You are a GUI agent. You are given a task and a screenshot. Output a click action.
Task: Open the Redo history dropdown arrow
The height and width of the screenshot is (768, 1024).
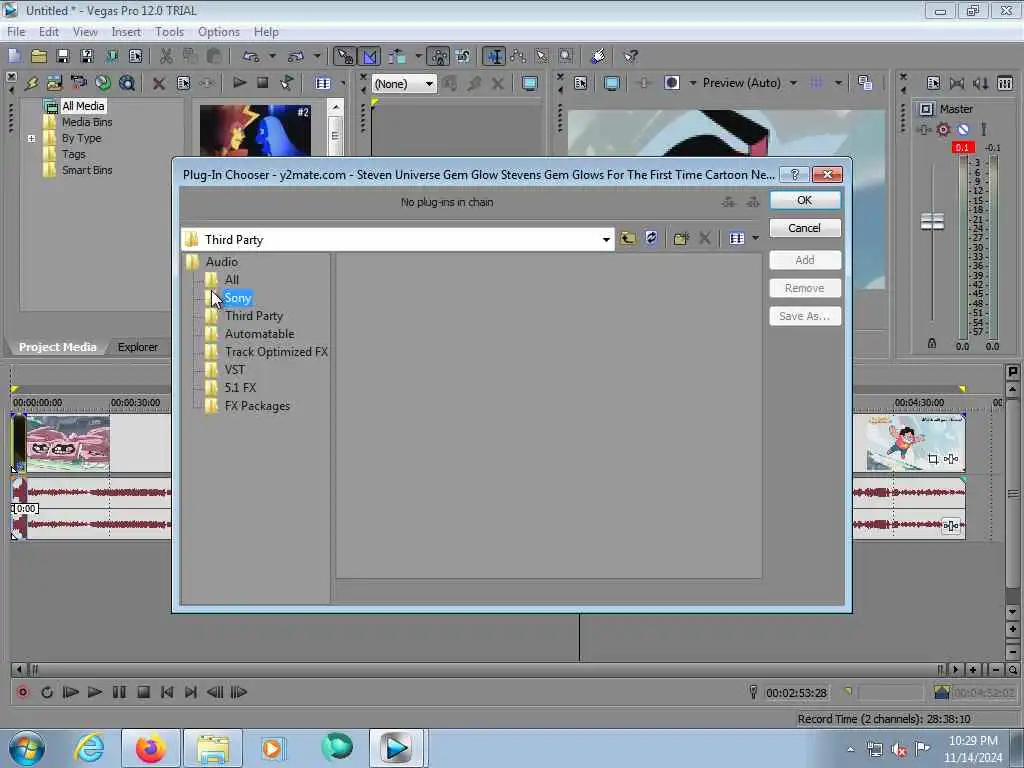(317, 57)
